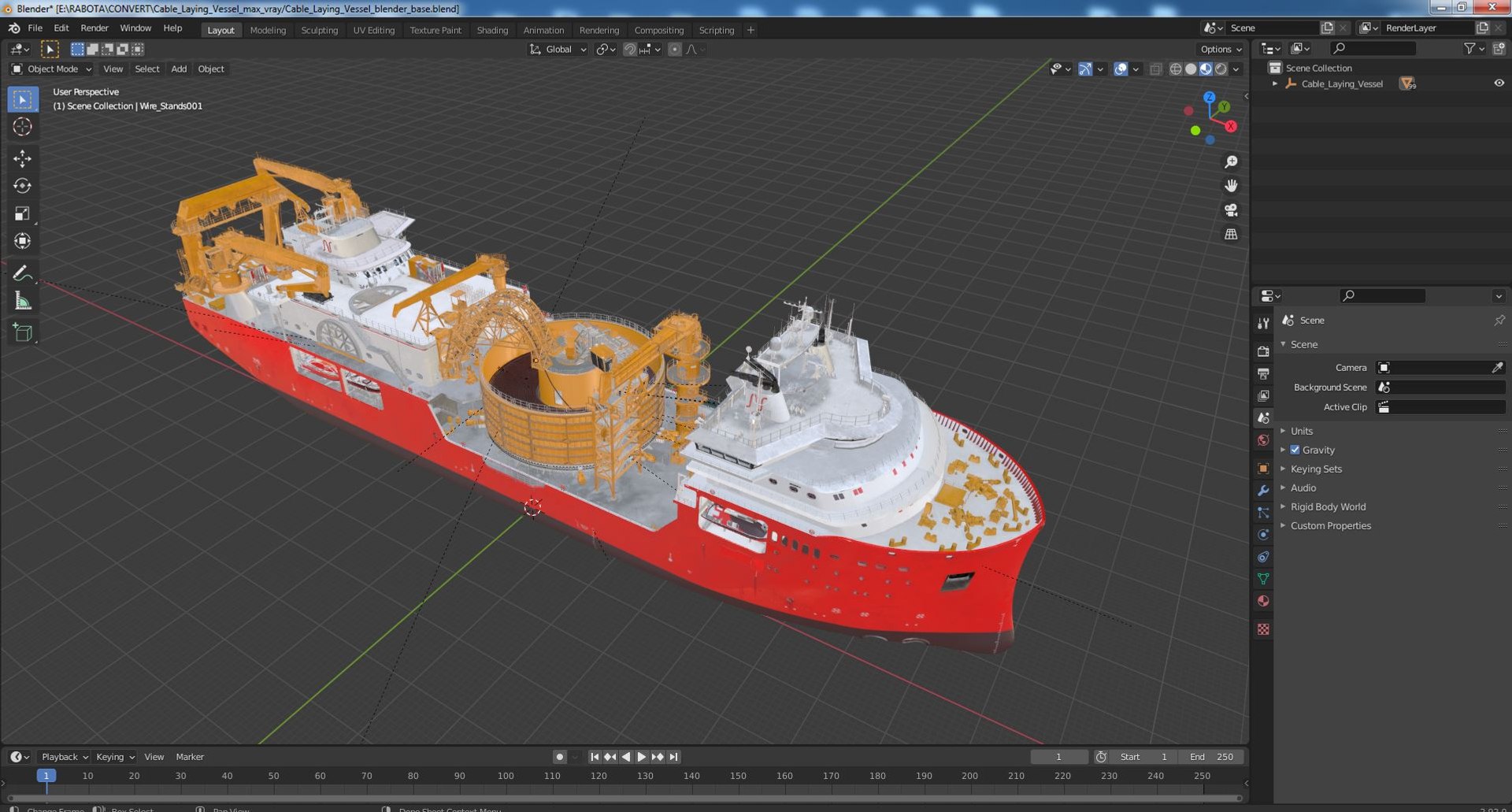Expand the Units panel
1512x812 pixels.
pos(1301,431)
